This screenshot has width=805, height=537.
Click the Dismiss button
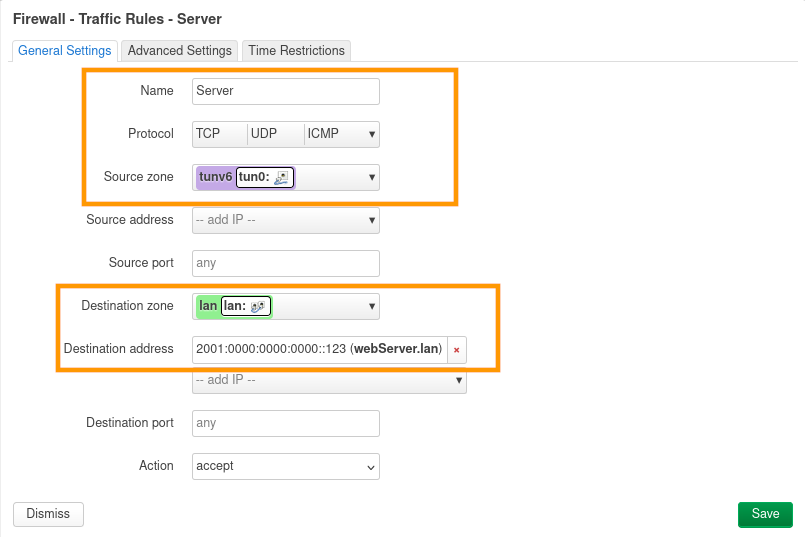[48, 514]
